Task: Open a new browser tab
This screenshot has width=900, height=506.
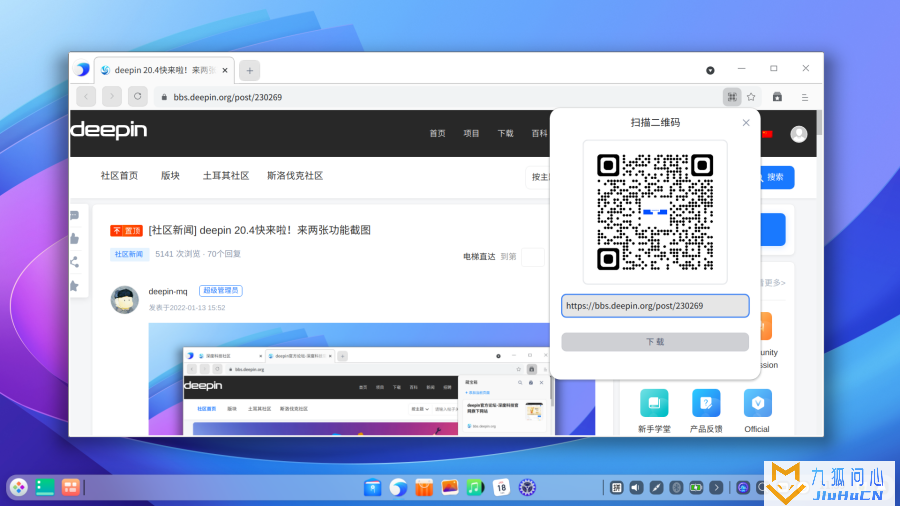Action: (x=250, y=71)
